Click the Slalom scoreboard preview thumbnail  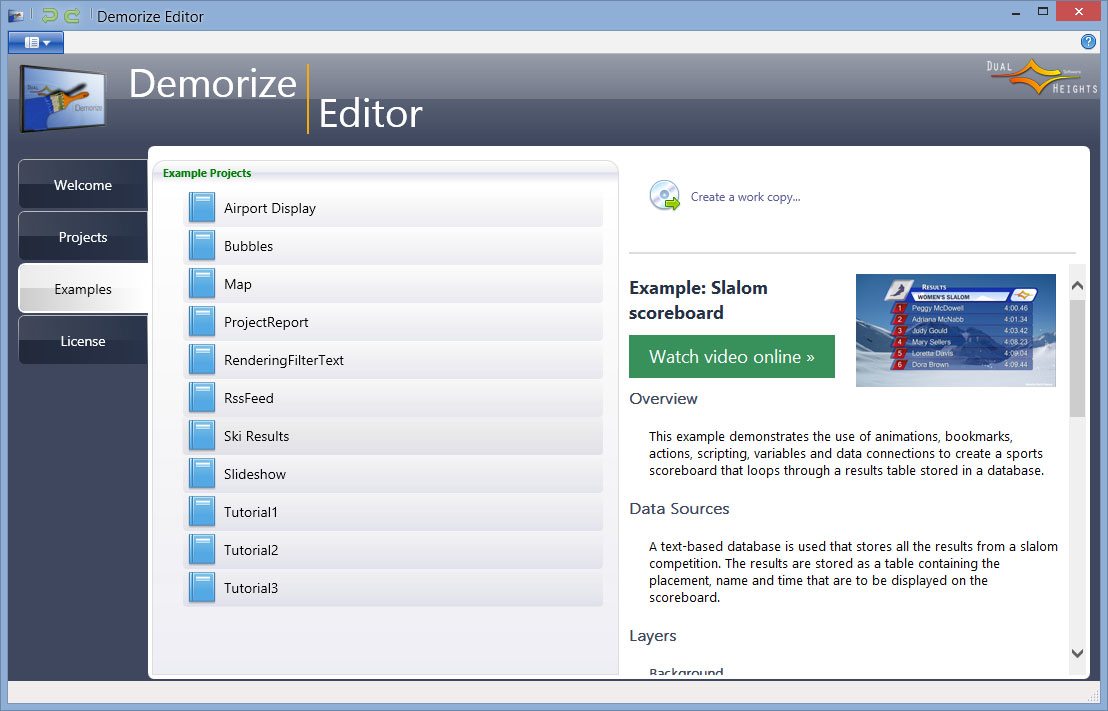955,330
